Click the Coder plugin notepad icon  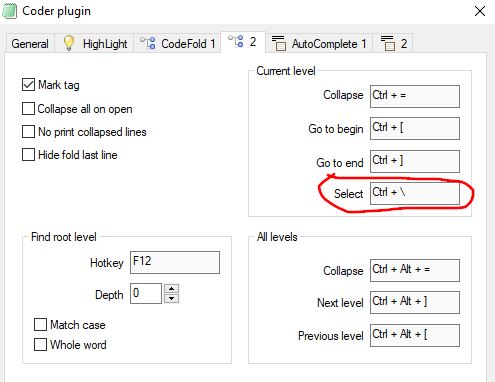click(x=9, y=11)
